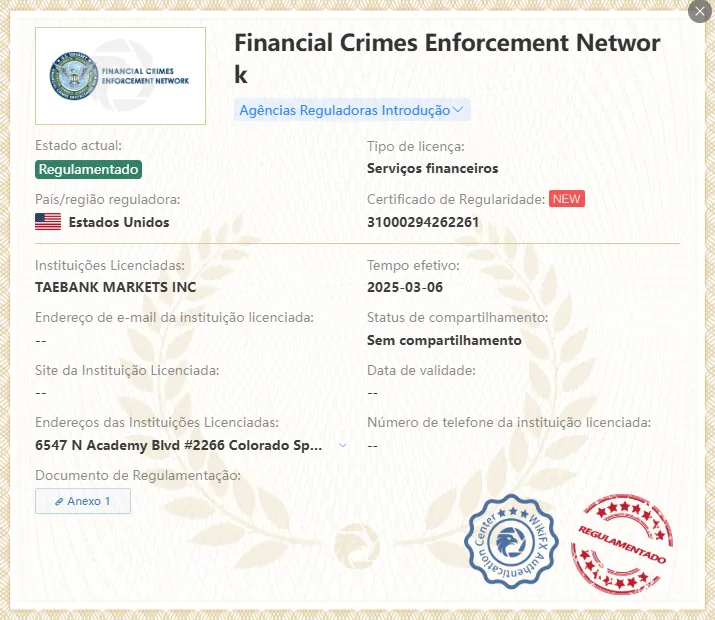Click the WikiFX Authentication Center seal
This screenshot has height=620, width=715.
click(x=511, y=541)
